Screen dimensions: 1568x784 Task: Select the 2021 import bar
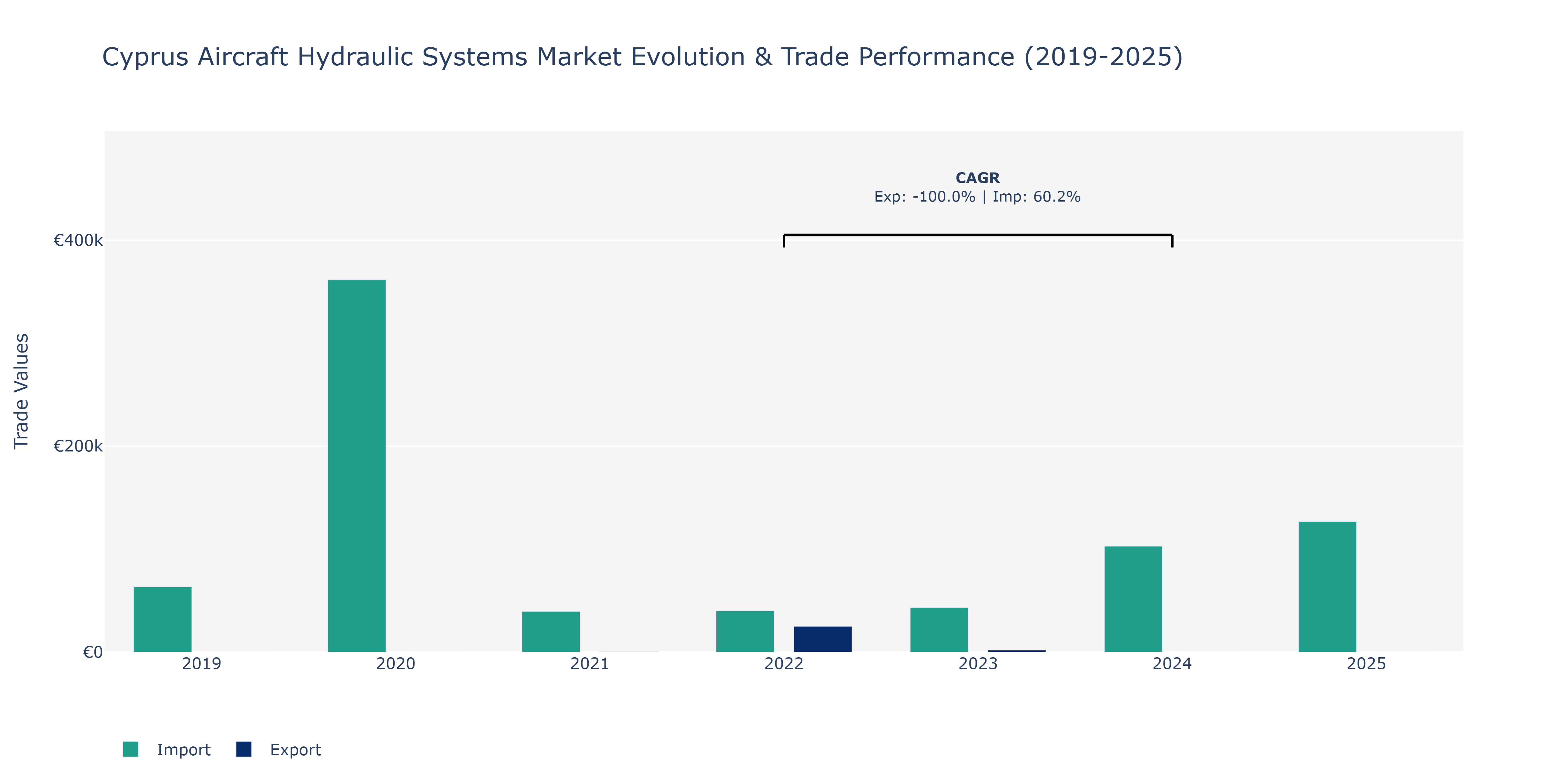[x=551, y=632]
